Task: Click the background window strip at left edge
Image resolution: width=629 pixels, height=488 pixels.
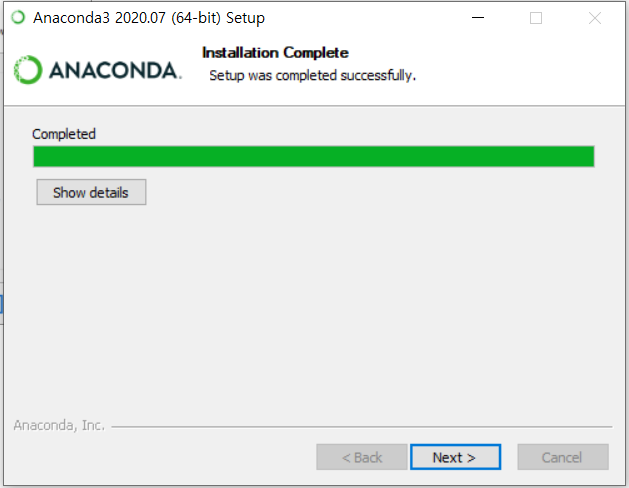Action: [2, 241]
